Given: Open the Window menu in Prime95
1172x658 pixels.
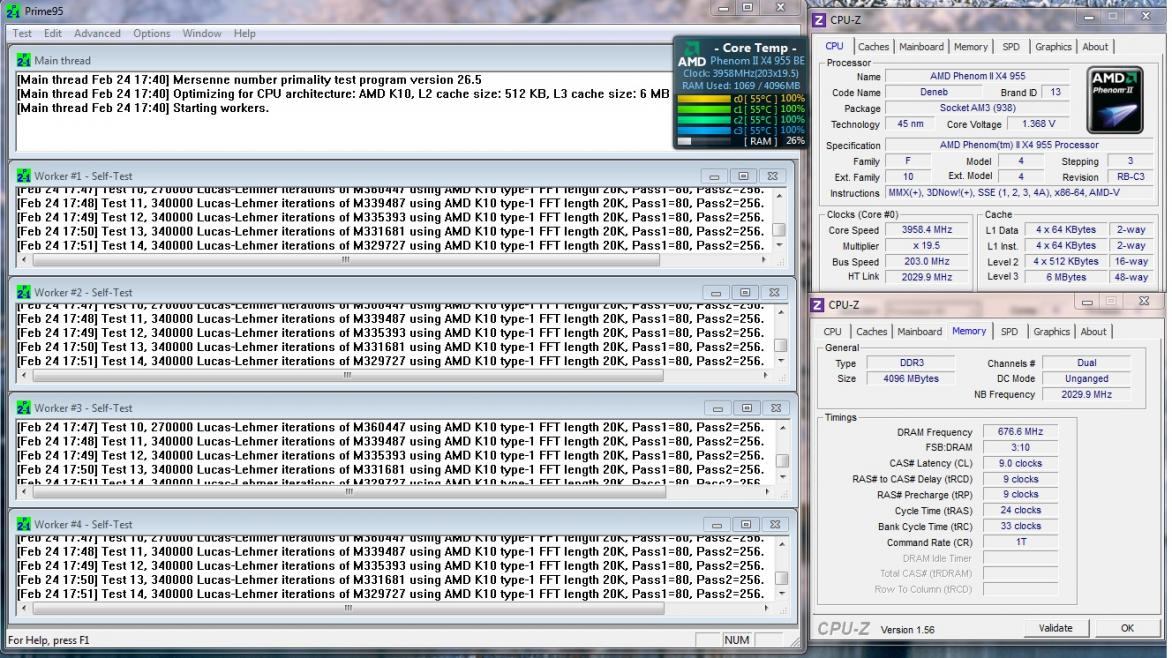Looking at the screenshot, I should pos(202,33).
